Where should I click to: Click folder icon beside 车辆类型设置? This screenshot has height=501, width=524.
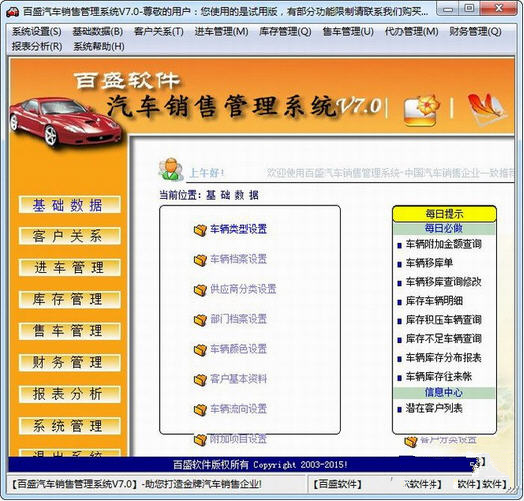click(201, 230)
